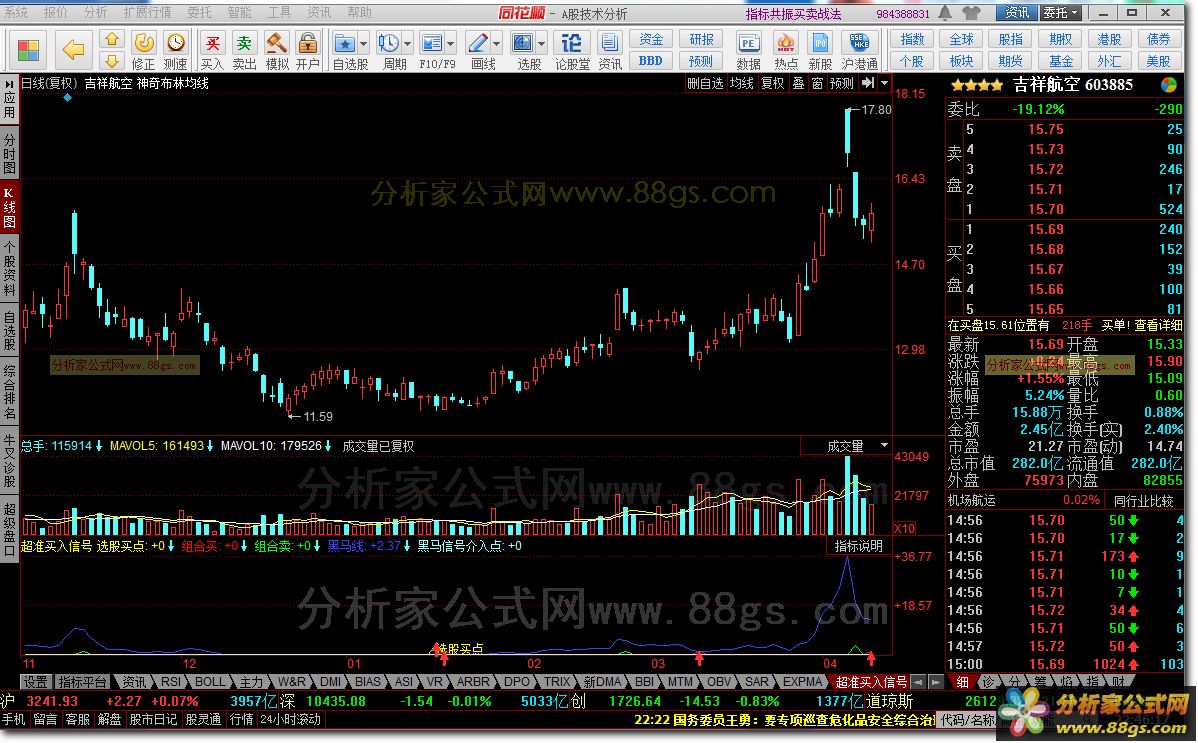Expand the 画线 dropdown arrow

496,44
